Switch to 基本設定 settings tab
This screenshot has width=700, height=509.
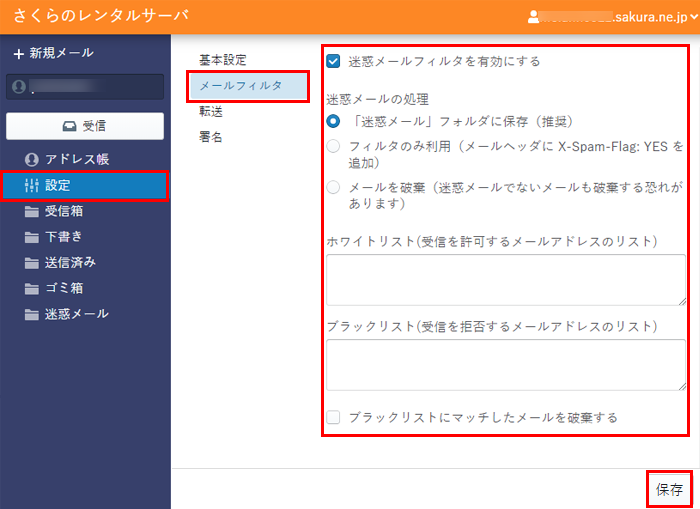[x=222, y=60]
